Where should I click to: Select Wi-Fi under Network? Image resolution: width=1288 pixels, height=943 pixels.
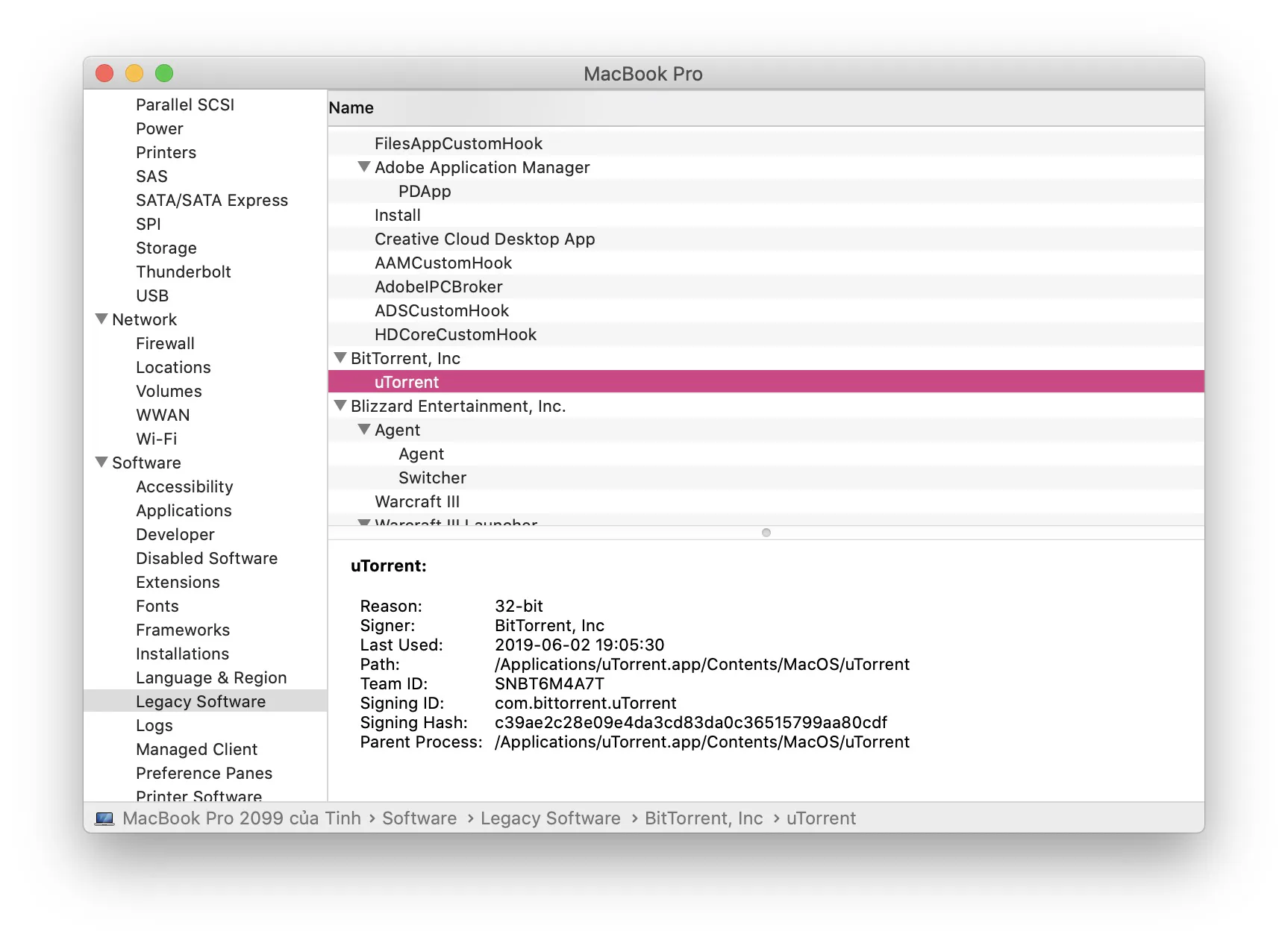(x=156, y=439)
